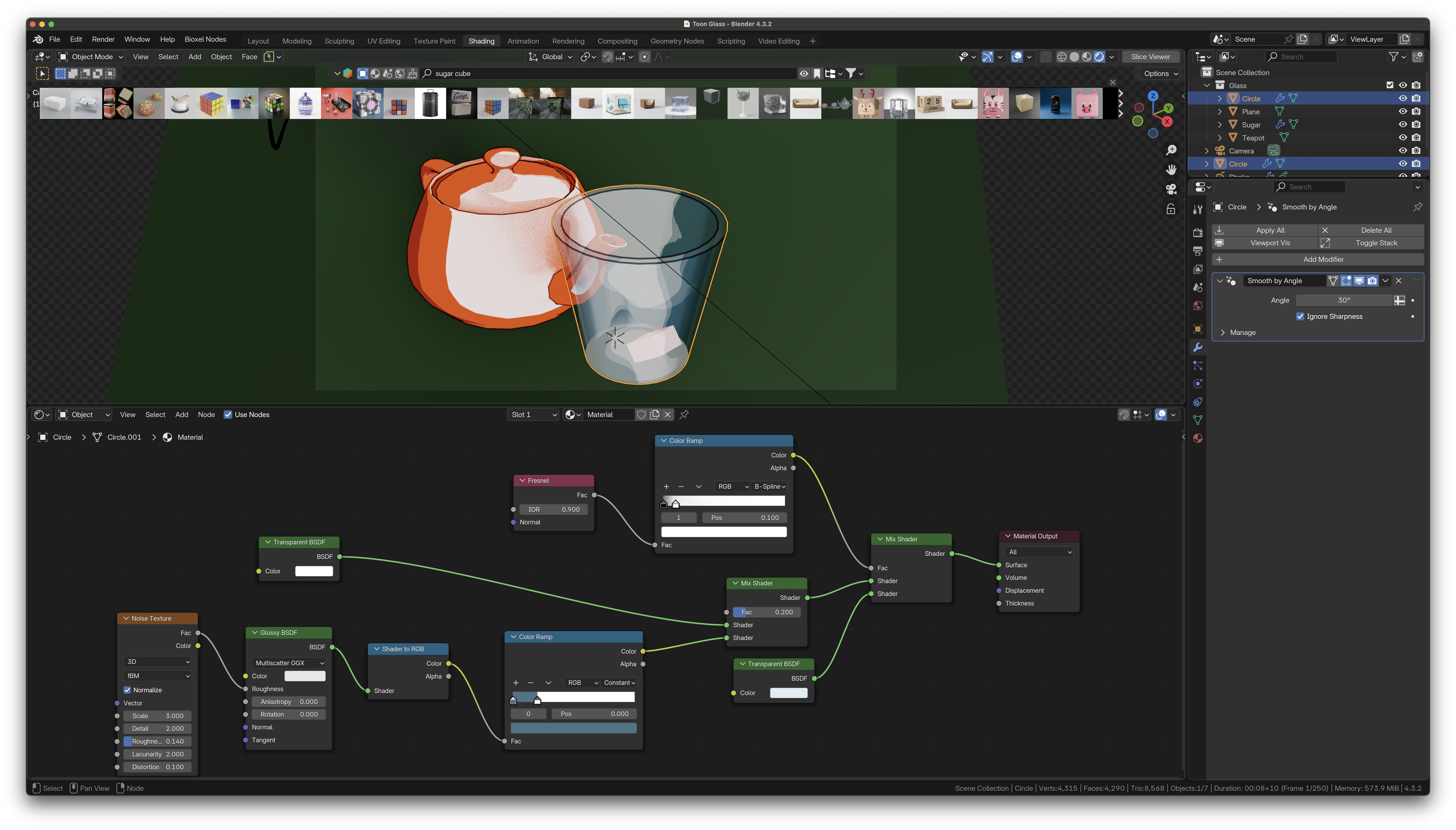Toggle the viewport X-ray mode
1456x830 pixels.
[x=1046, y=56]
